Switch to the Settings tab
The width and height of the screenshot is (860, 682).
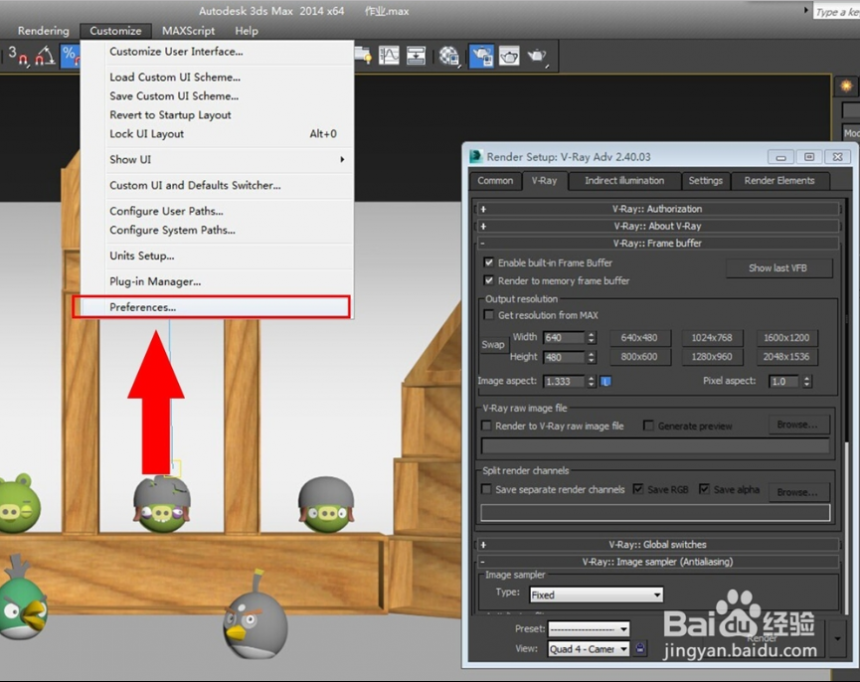coord(705,181)
